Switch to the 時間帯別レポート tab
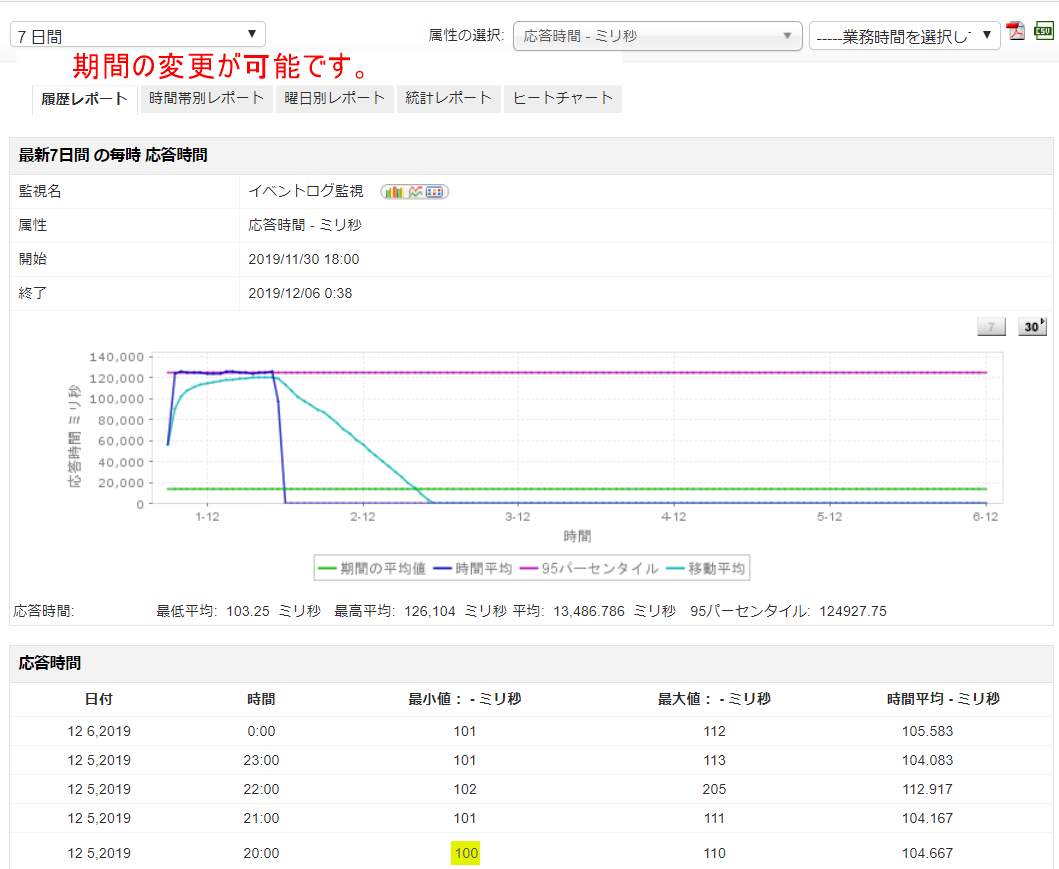The height and width of the screenshot is (869, 1059). tap(206, 98)
